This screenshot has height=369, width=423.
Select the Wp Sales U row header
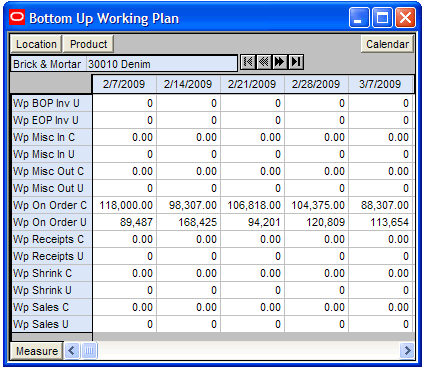tap(52, 324)
